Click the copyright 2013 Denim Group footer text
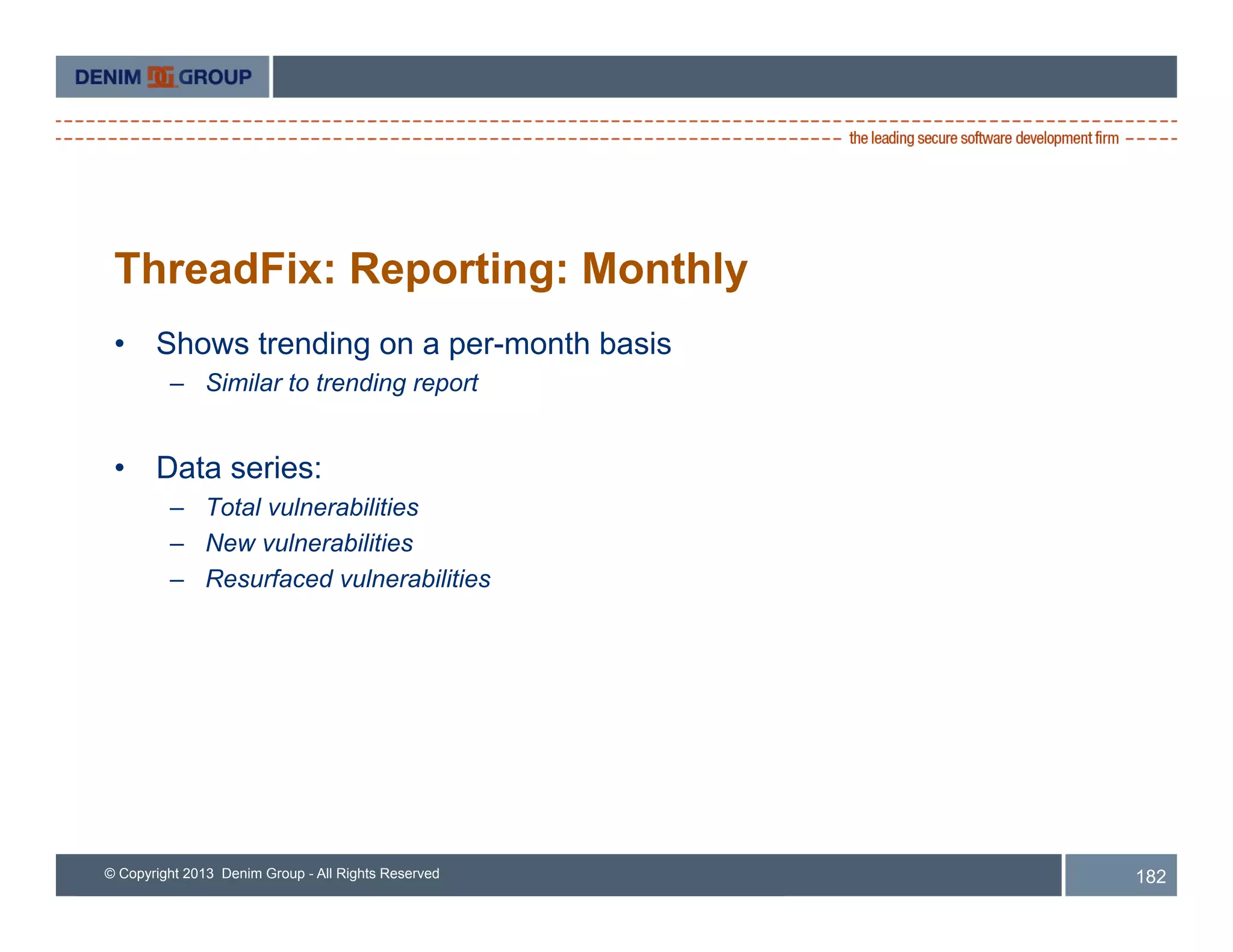This screenshot has height=952, width=1233. coord(272,873)
